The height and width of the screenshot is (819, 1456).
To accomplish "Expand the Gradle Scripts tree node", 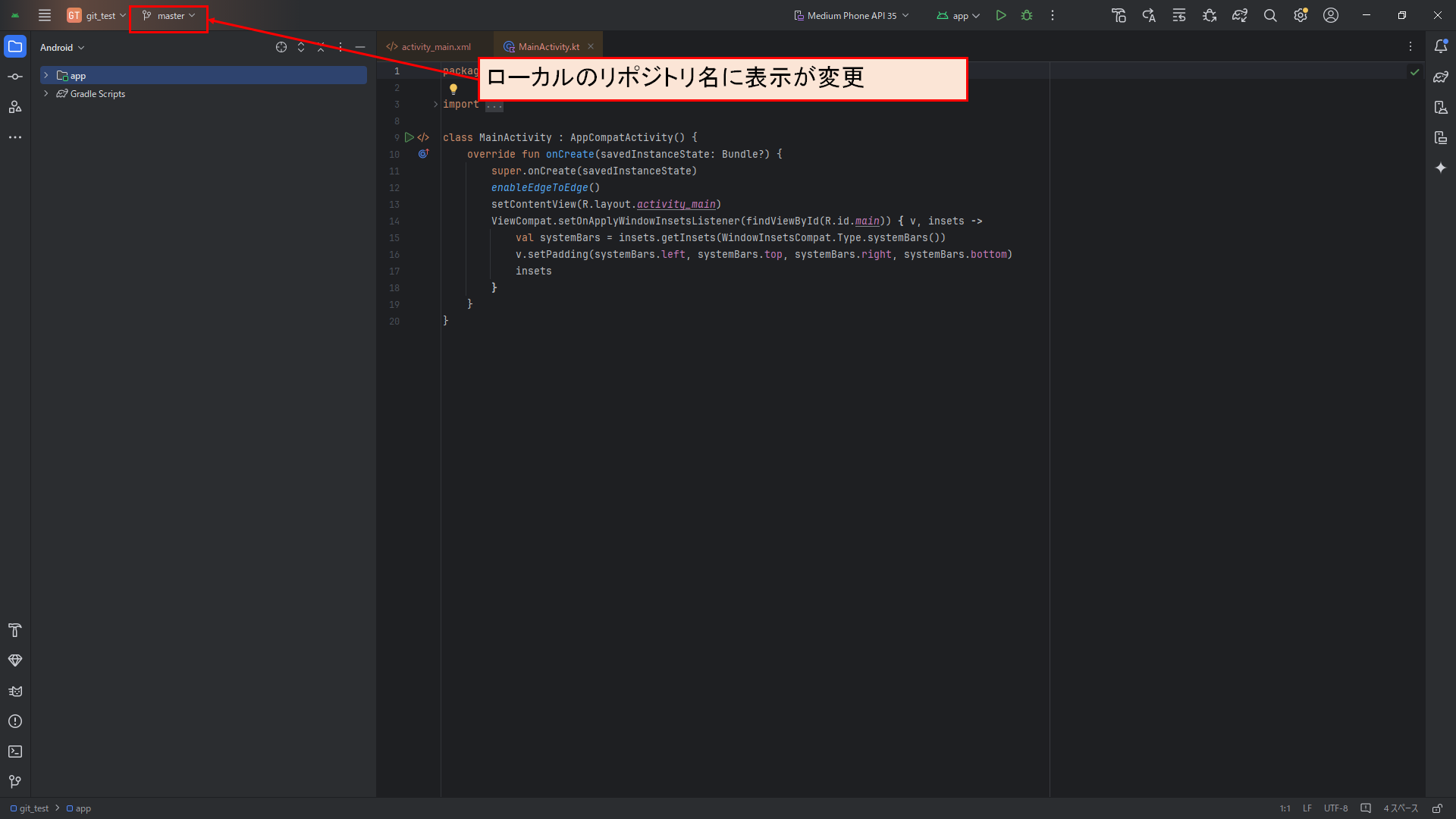I will [46, 93].
